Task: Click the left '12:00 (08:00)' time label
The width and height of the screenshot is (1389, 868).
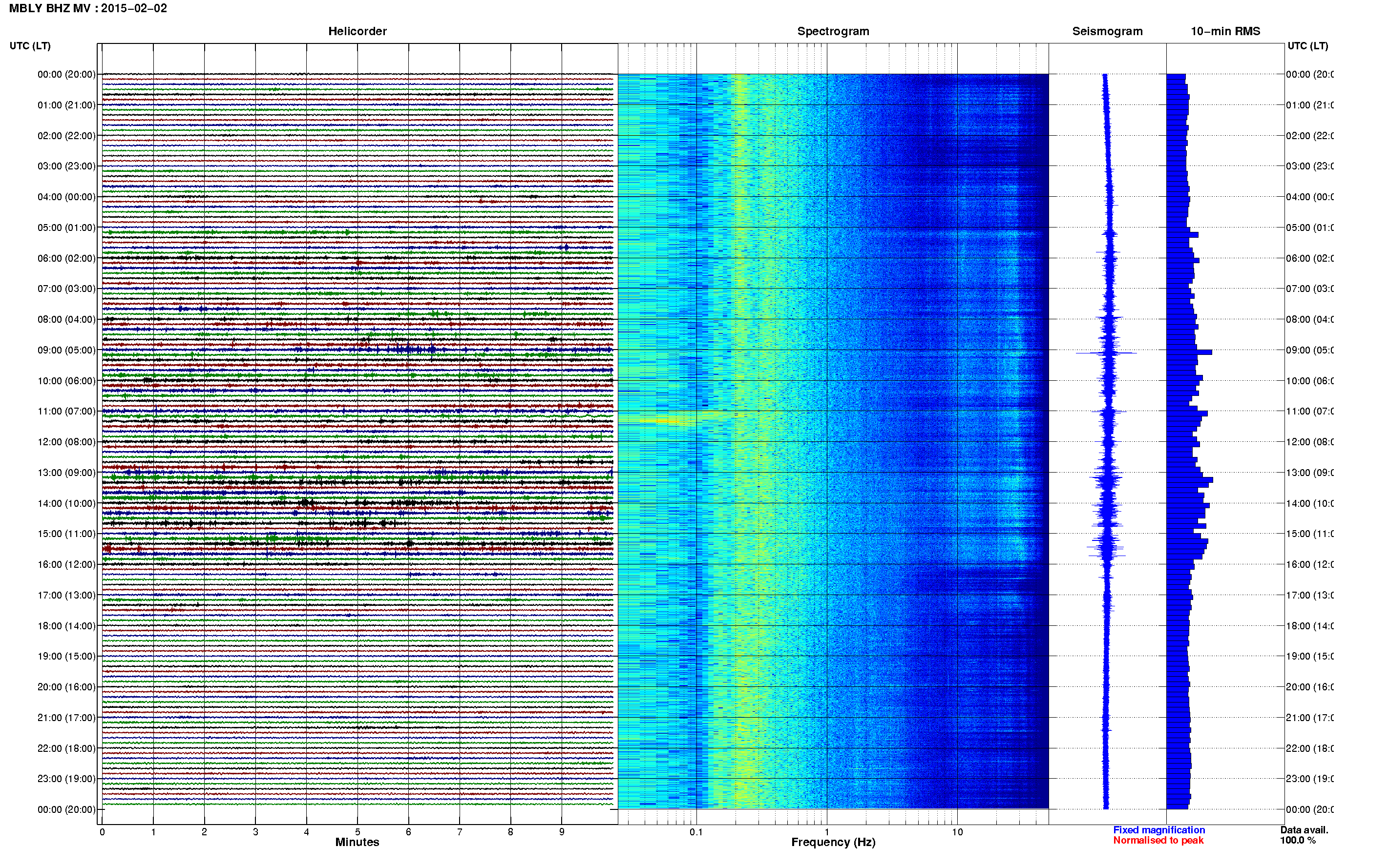Action: (66, 442)
